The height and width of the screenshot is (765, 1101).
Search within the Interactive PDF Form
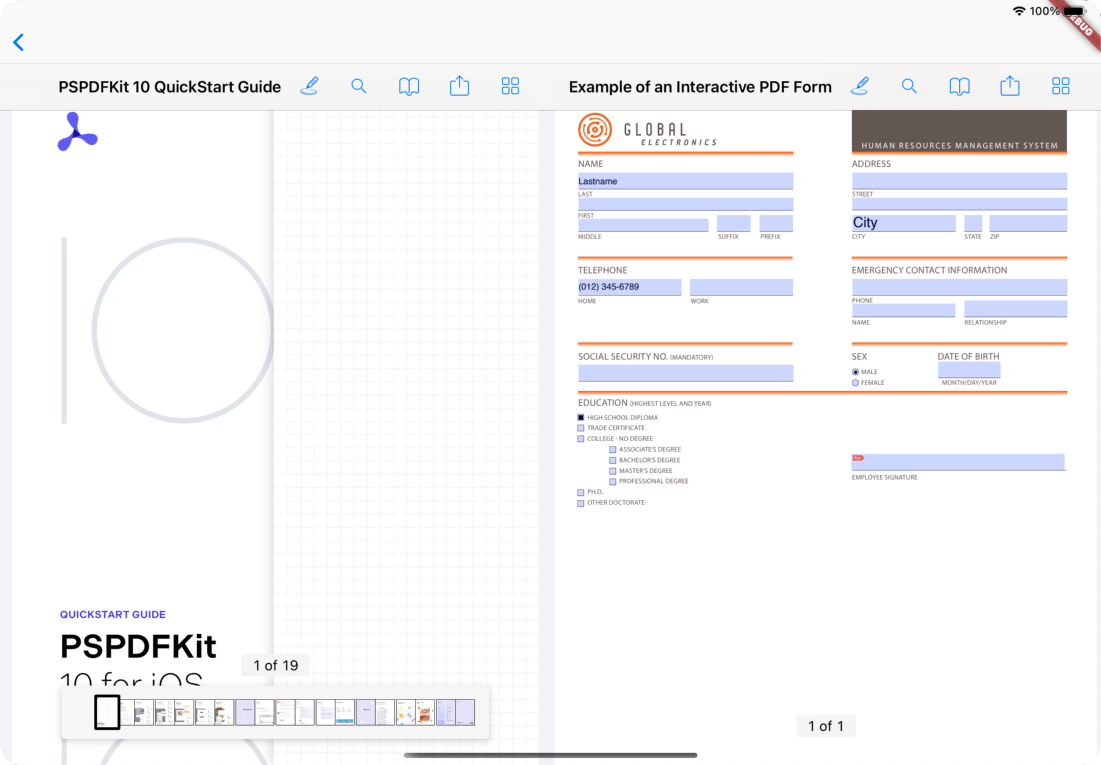(x=909, y=86)
